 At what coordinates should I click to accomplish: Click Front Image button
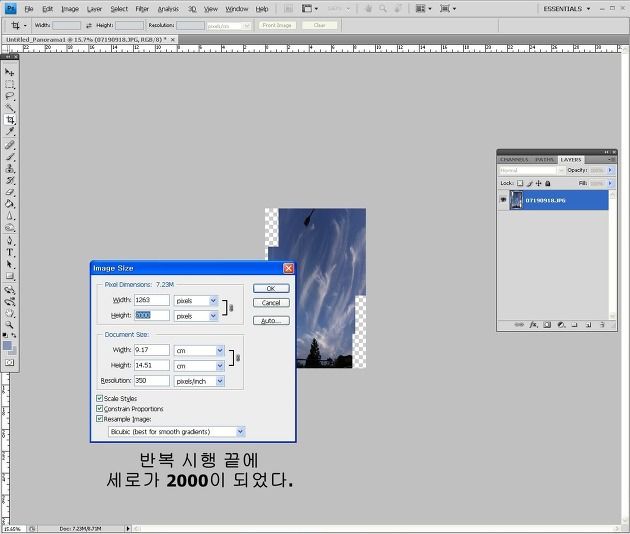[x=277, y=25]
